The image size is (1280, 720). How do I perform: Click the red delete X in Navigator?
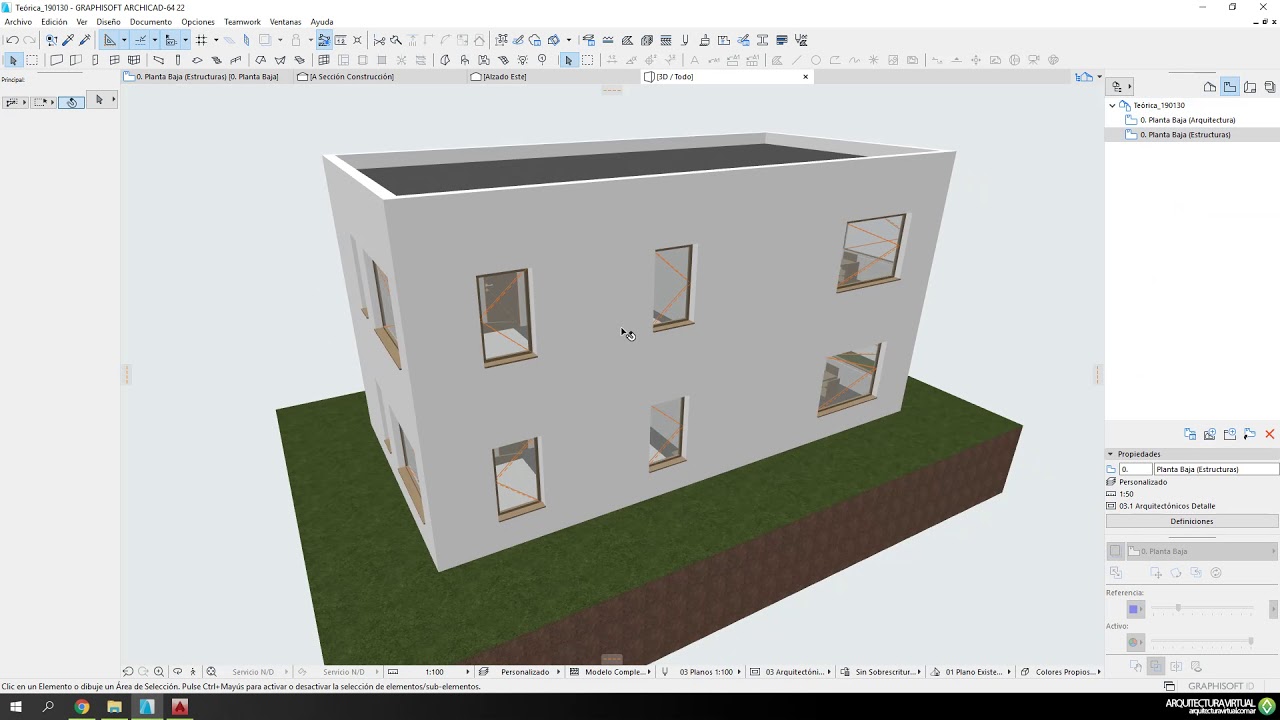pos(1270,434)
